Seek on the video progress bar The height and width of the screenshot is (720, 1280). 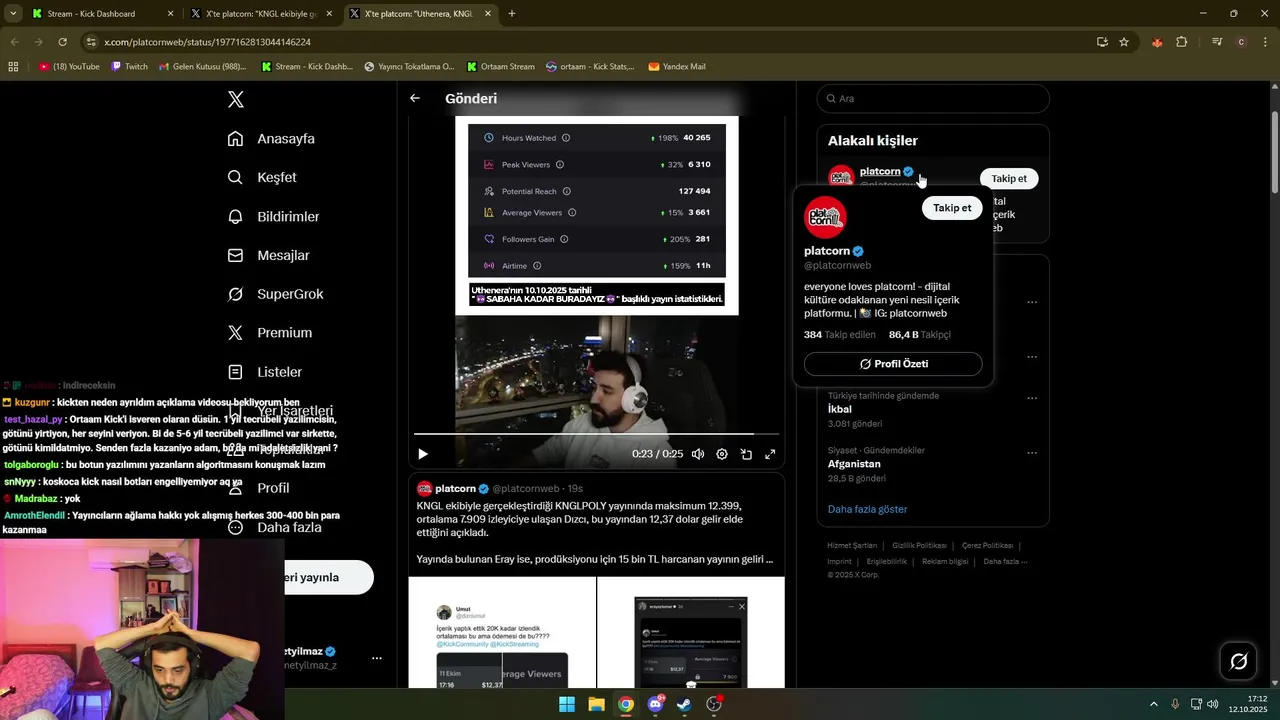[x=597, y=434]
